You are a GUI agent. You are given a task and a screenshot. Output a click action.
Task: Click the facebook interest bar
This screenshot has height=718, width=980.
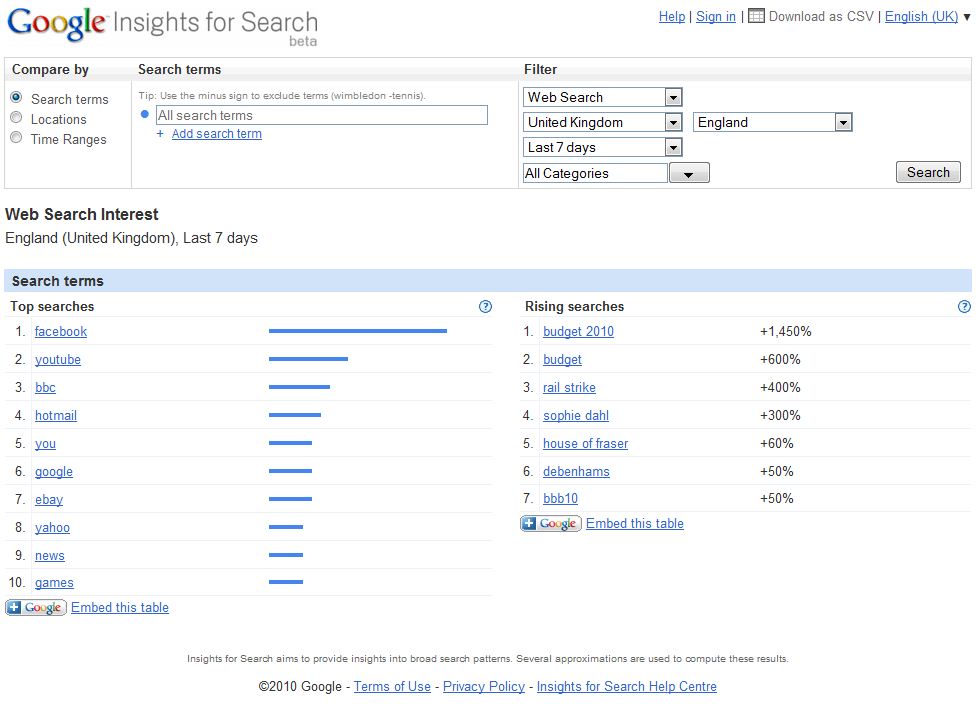pyautogui.click(x=358, y=331)
